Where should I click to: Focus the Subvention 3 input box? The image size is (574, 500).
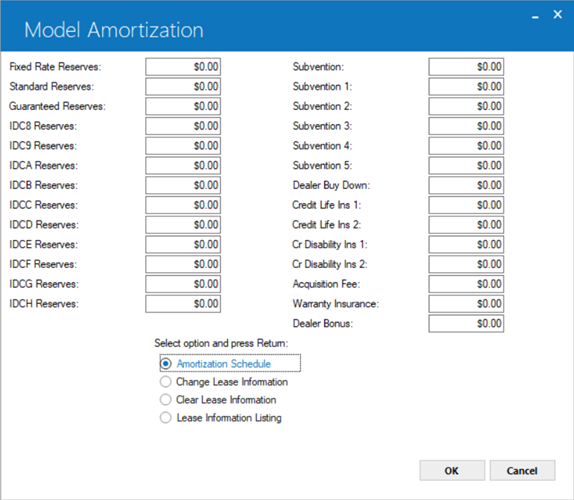(x=466, y=126)
